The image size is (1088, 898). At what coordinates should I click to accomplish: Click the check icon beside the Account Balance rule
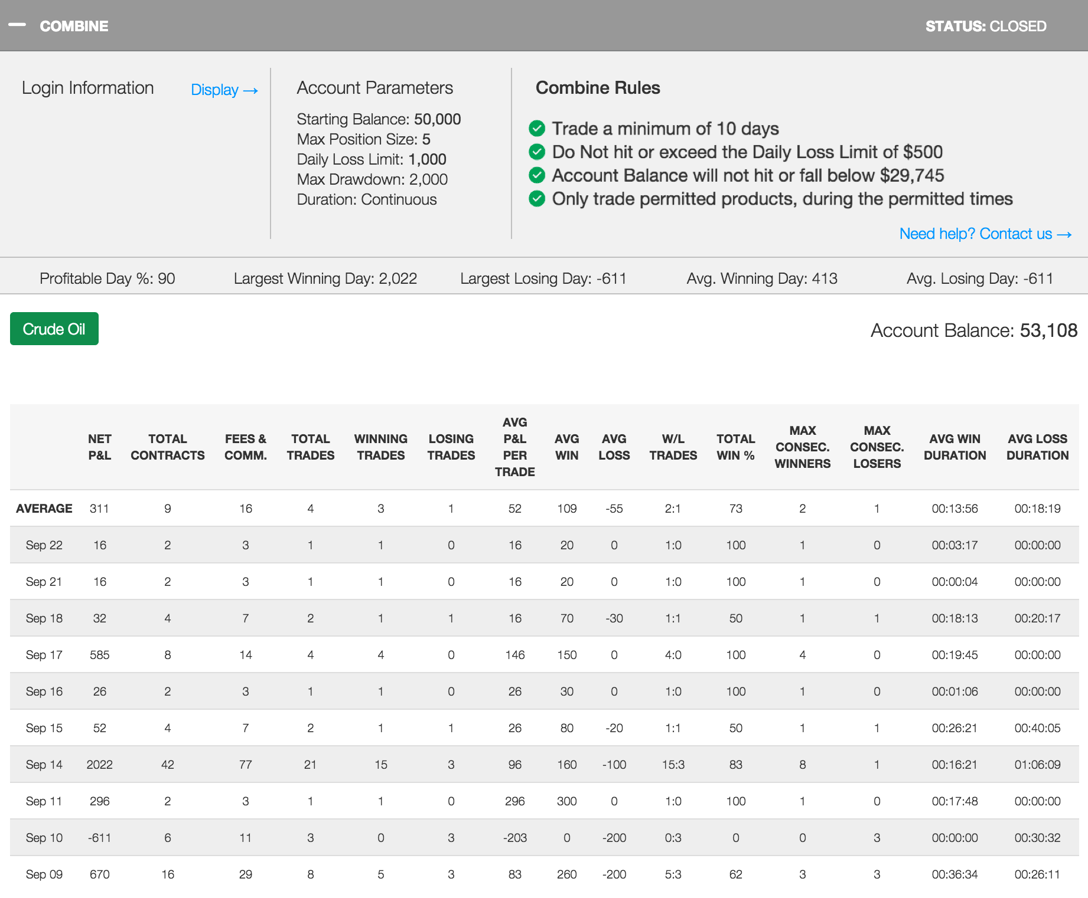[x=537, y=175]
